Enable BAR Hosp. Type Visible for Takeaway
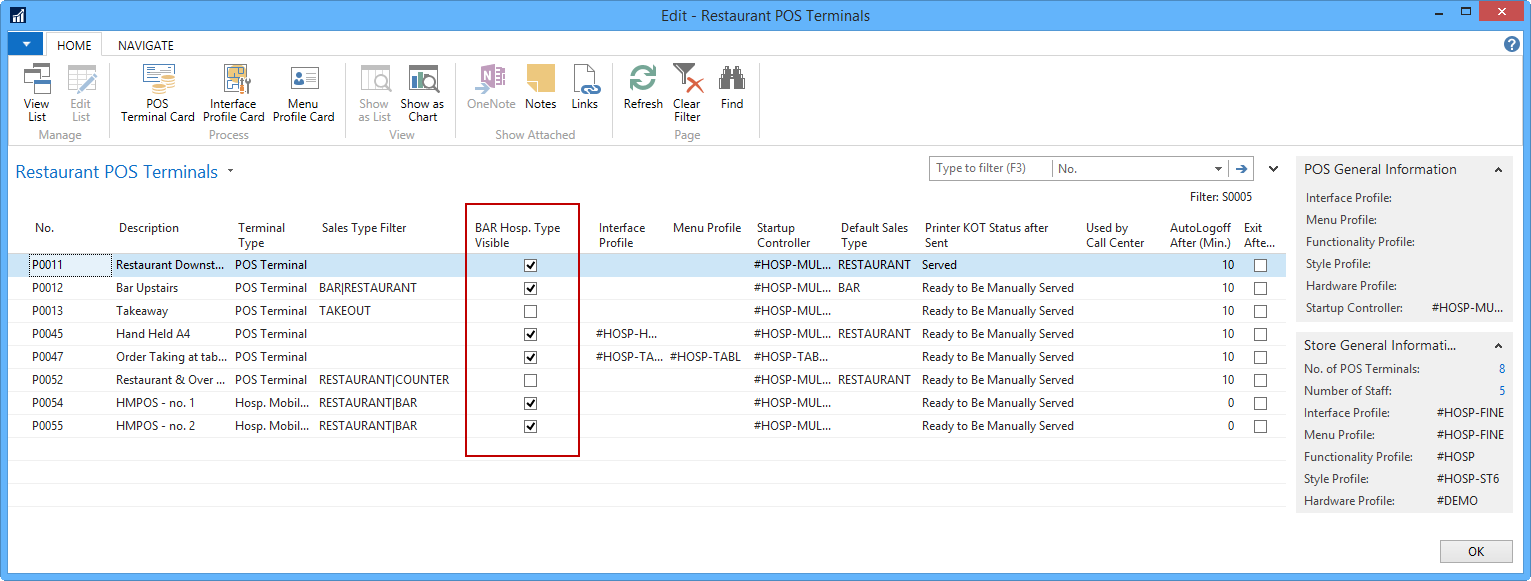 tap(531, 311)
